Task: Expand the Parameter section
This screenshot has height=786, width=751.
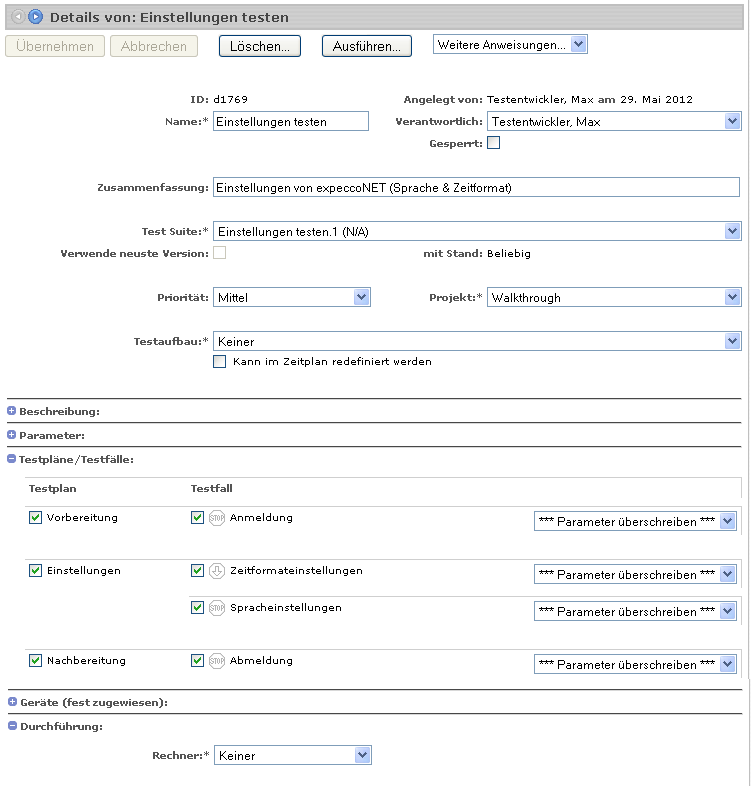Action: coord(12,435)
